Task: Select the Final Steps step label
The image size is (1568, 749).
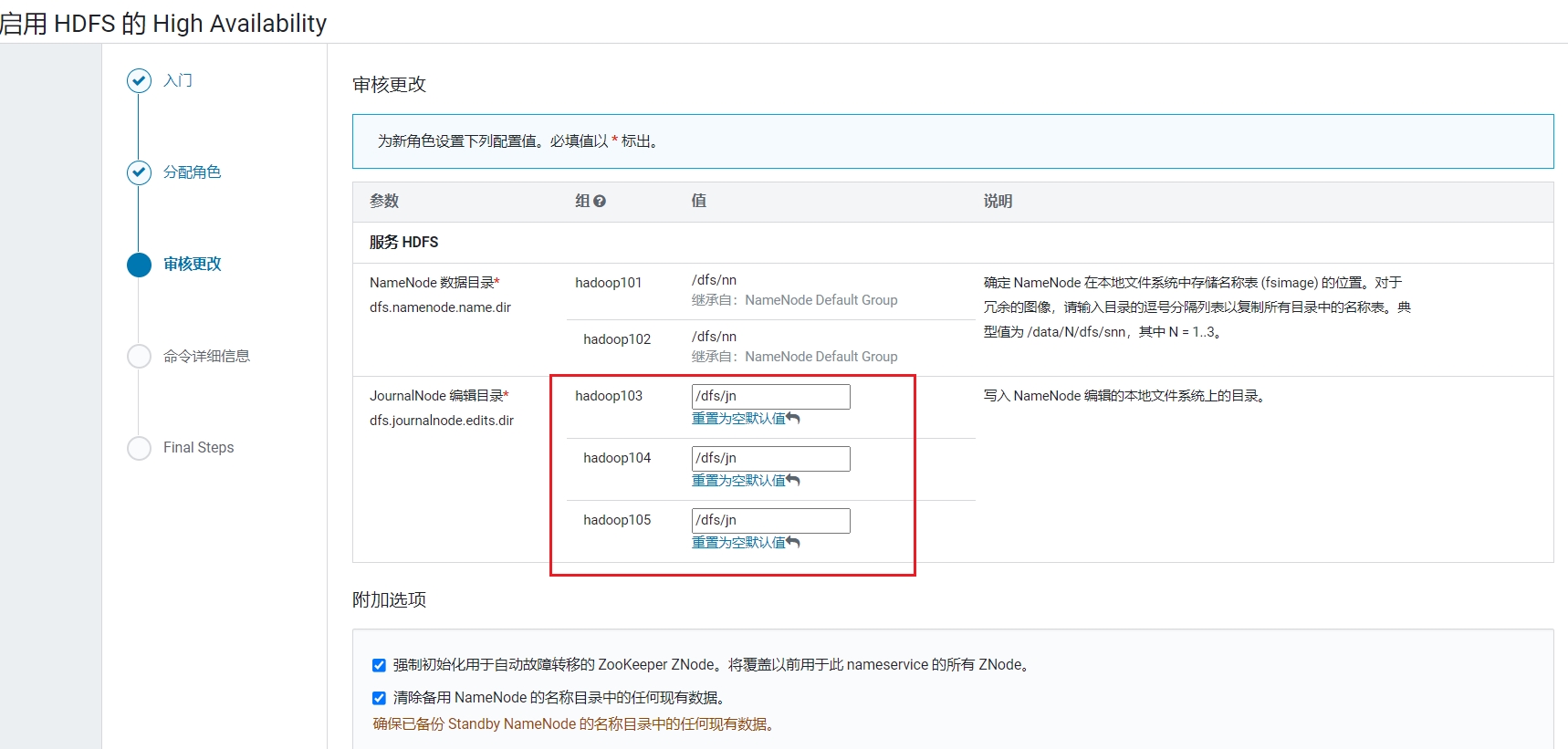Action: (198, 448)
